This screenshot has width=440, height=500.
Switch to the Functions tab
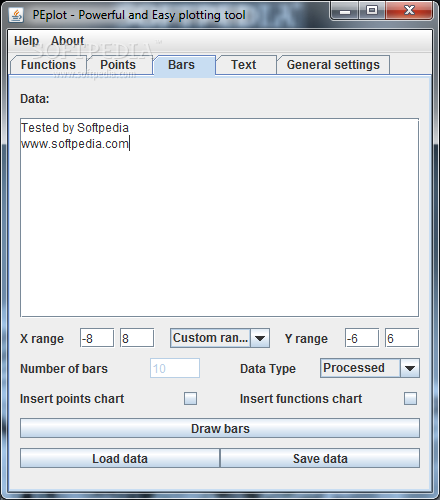48,65
